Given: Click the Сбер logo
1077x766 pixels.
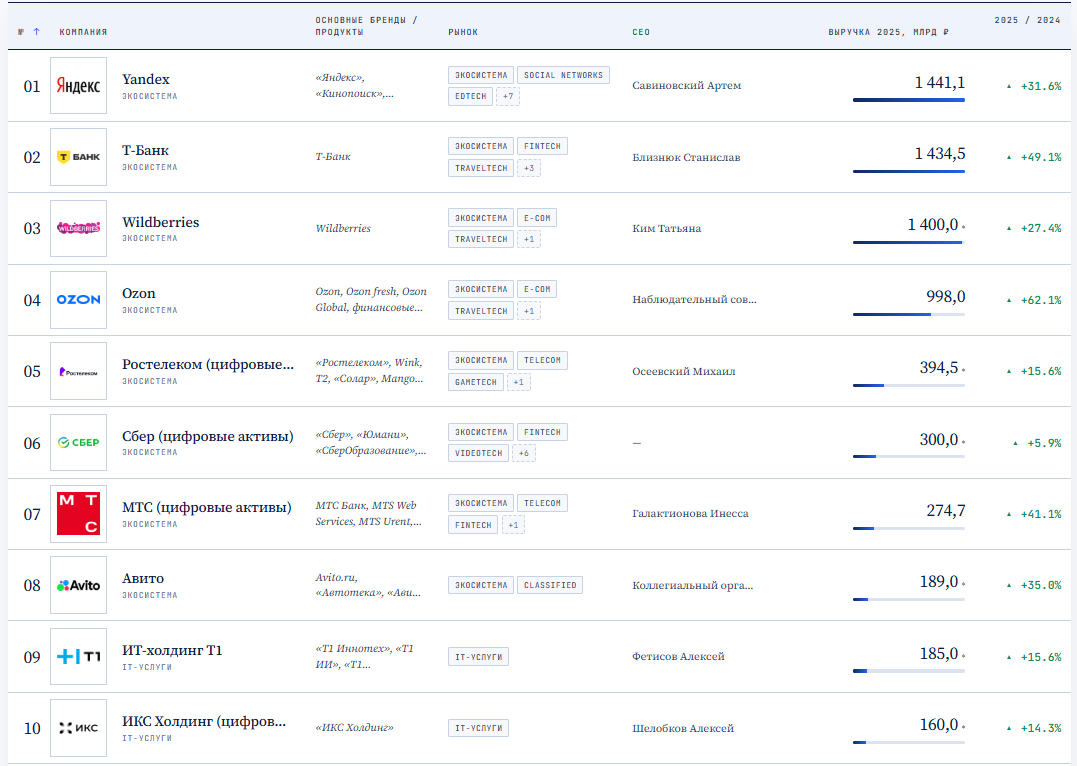Looking at the screenshot, I should pyautogui.click(x=78, y=442).
